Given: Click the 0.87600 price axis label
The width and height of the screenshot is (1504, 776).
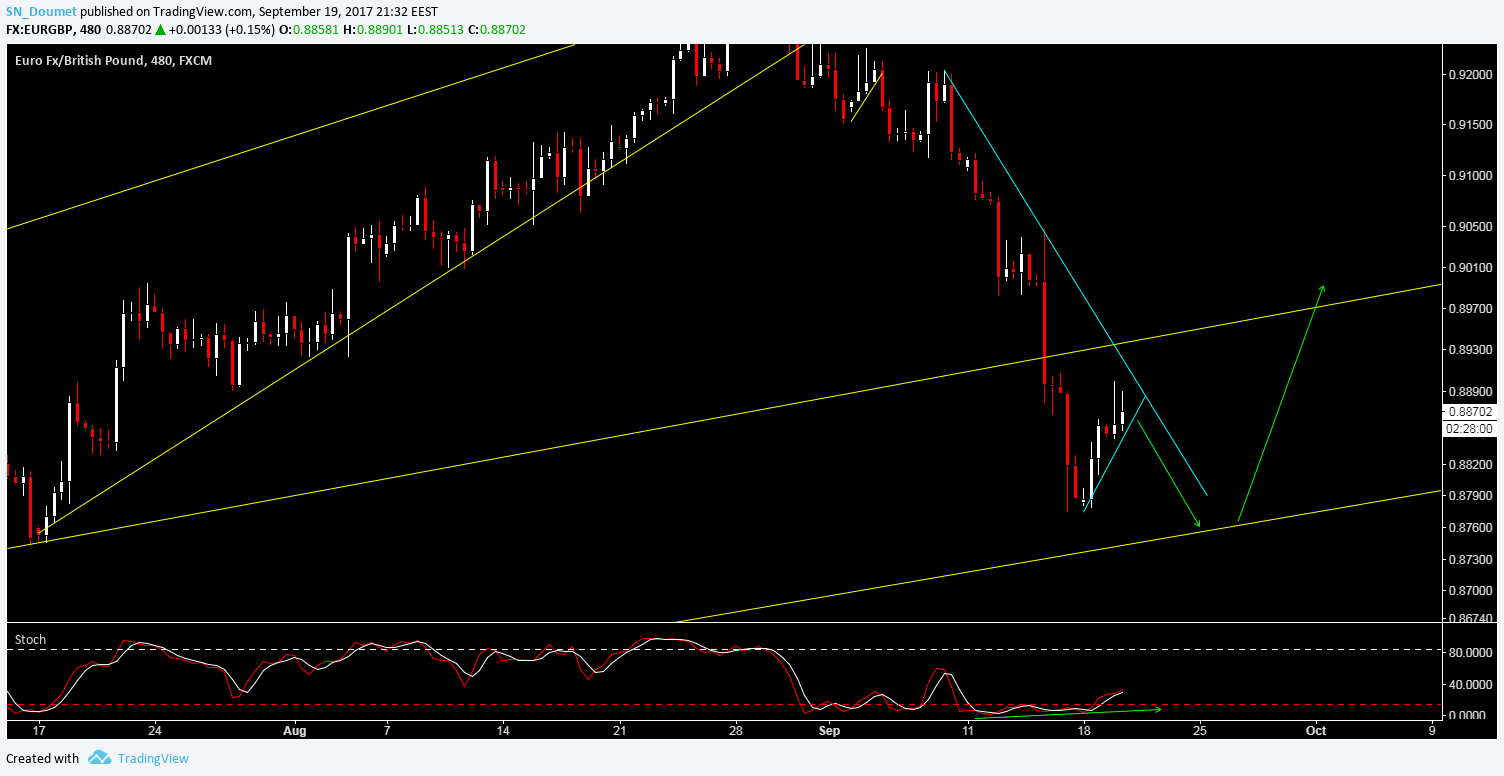Looking at the screenshot, I should pyautogui.click(x=1471, y=527).
